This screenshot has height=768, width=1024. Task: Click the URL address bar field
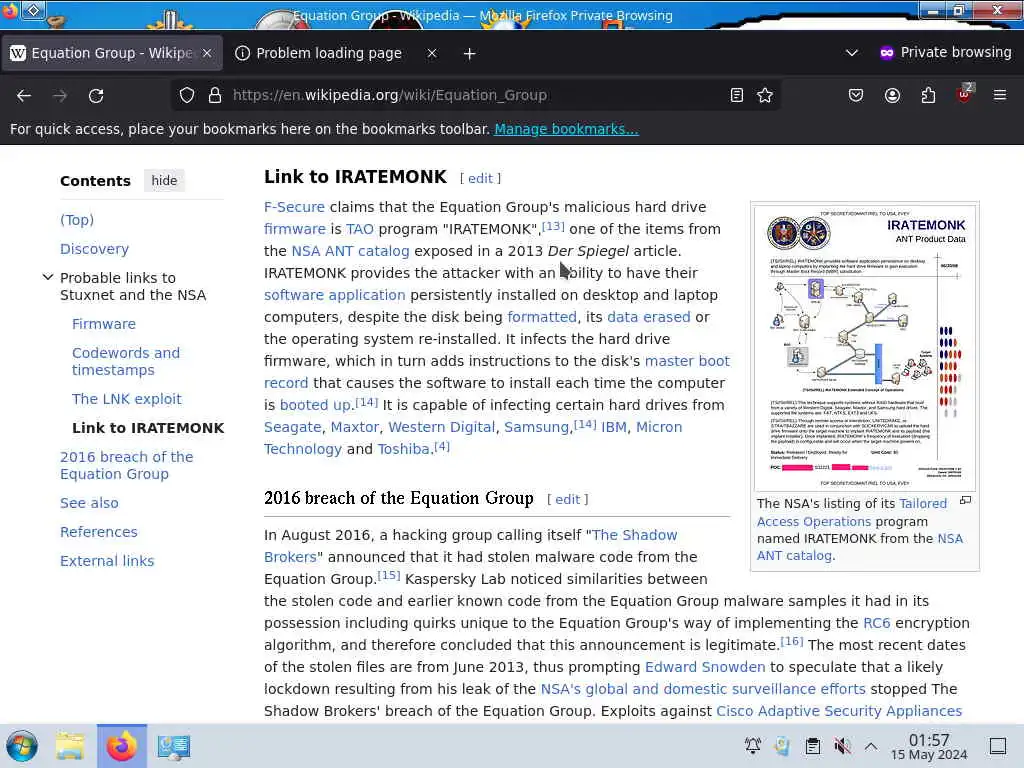(477, 95)
